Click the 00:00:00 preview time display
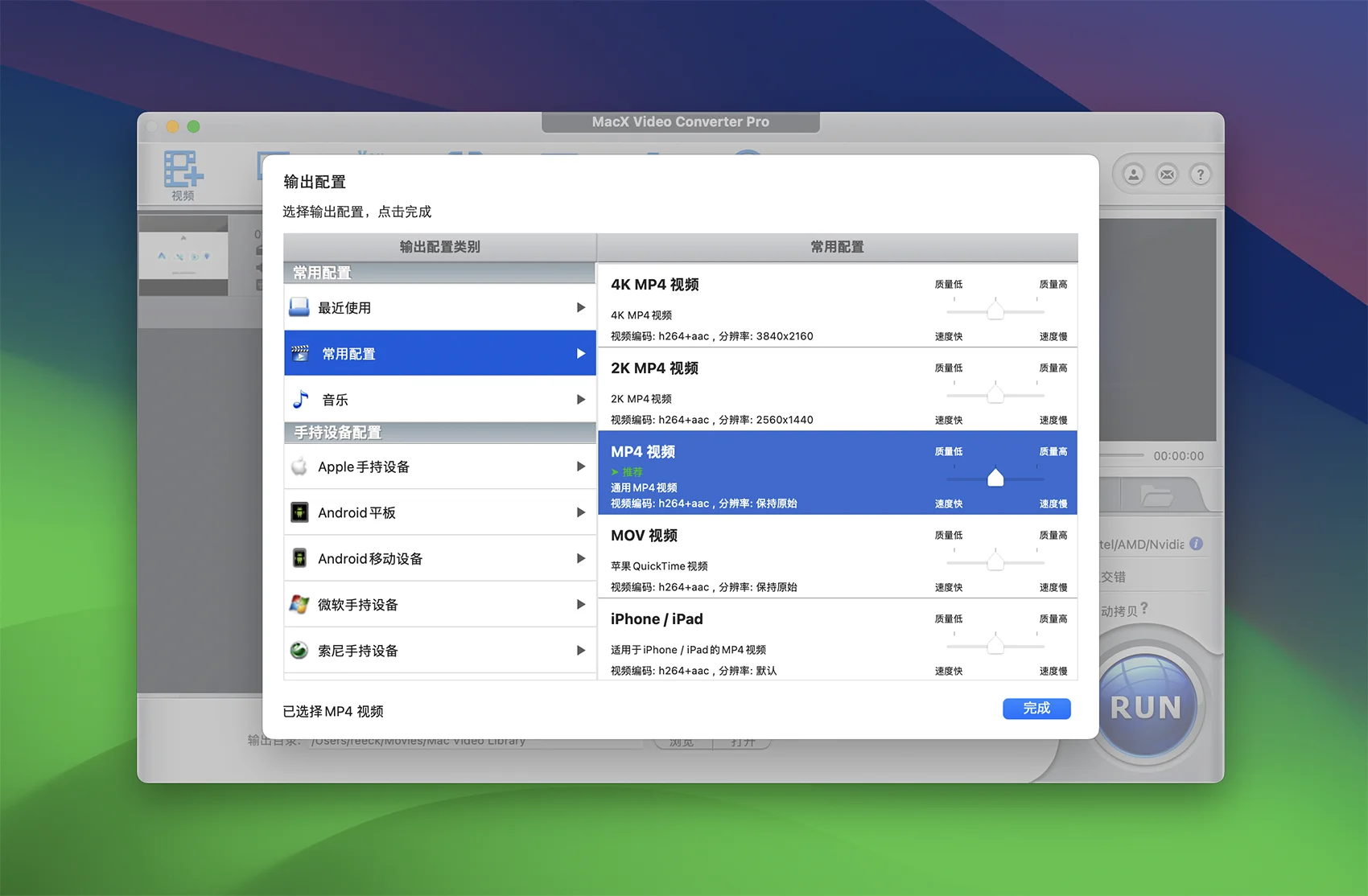The image size is (1368, 896). click(x=1179, y=456)
